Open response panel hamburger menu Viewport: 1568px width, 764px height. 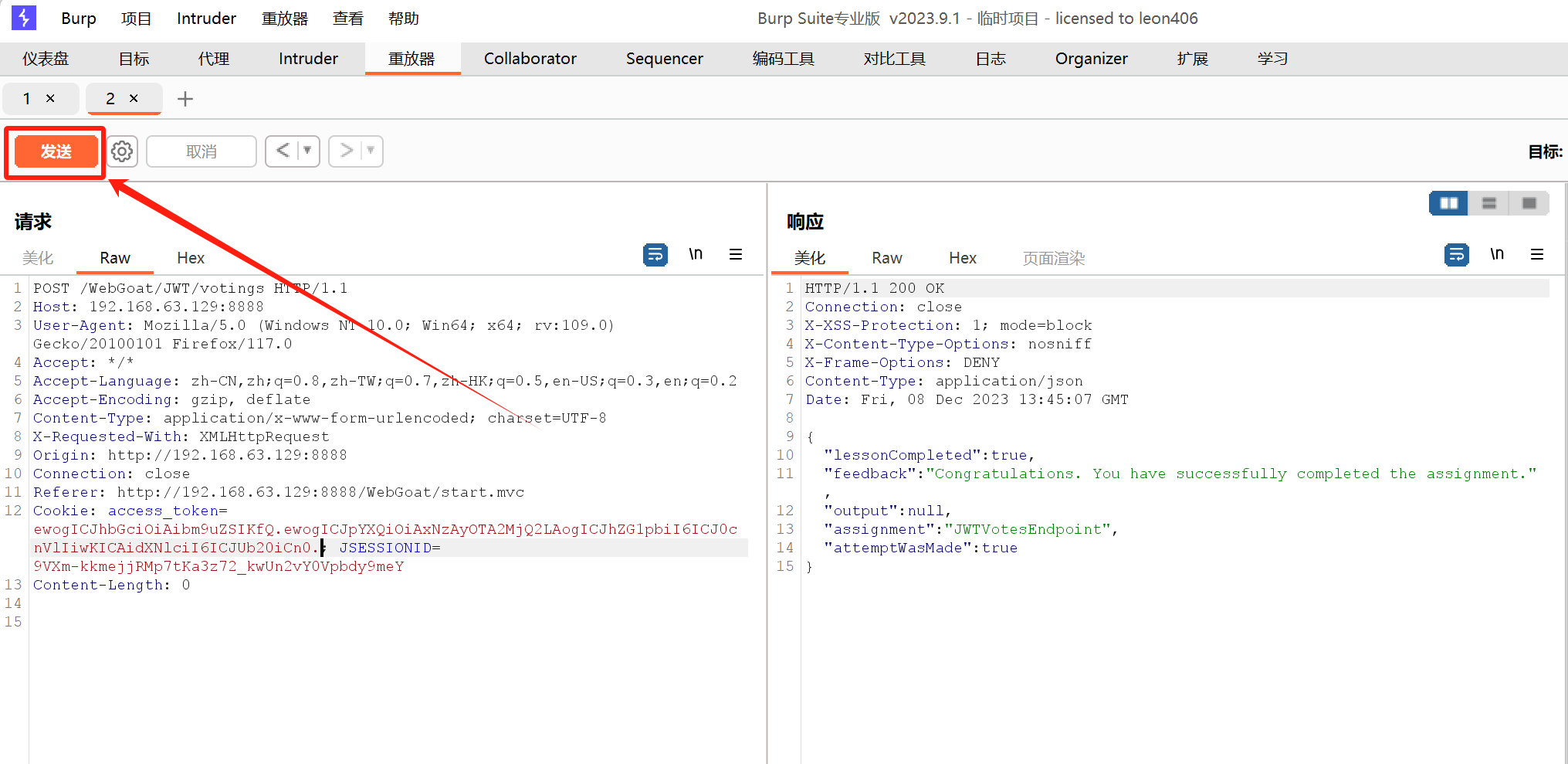click(1537, 254)
